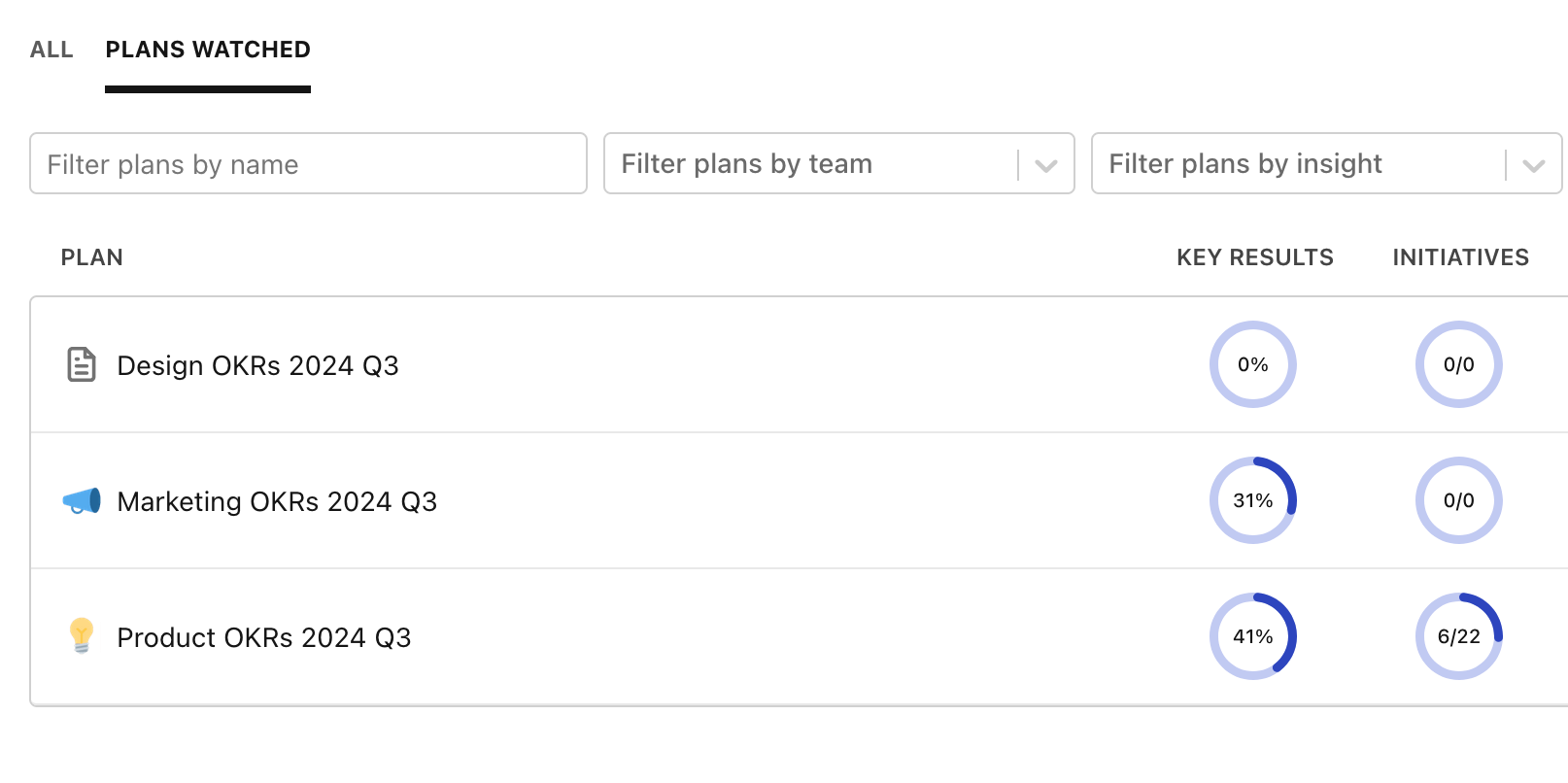1568x783 pixels.
Task: Open the Product OKRs 2024 Q3 plan
Action: 263,637
